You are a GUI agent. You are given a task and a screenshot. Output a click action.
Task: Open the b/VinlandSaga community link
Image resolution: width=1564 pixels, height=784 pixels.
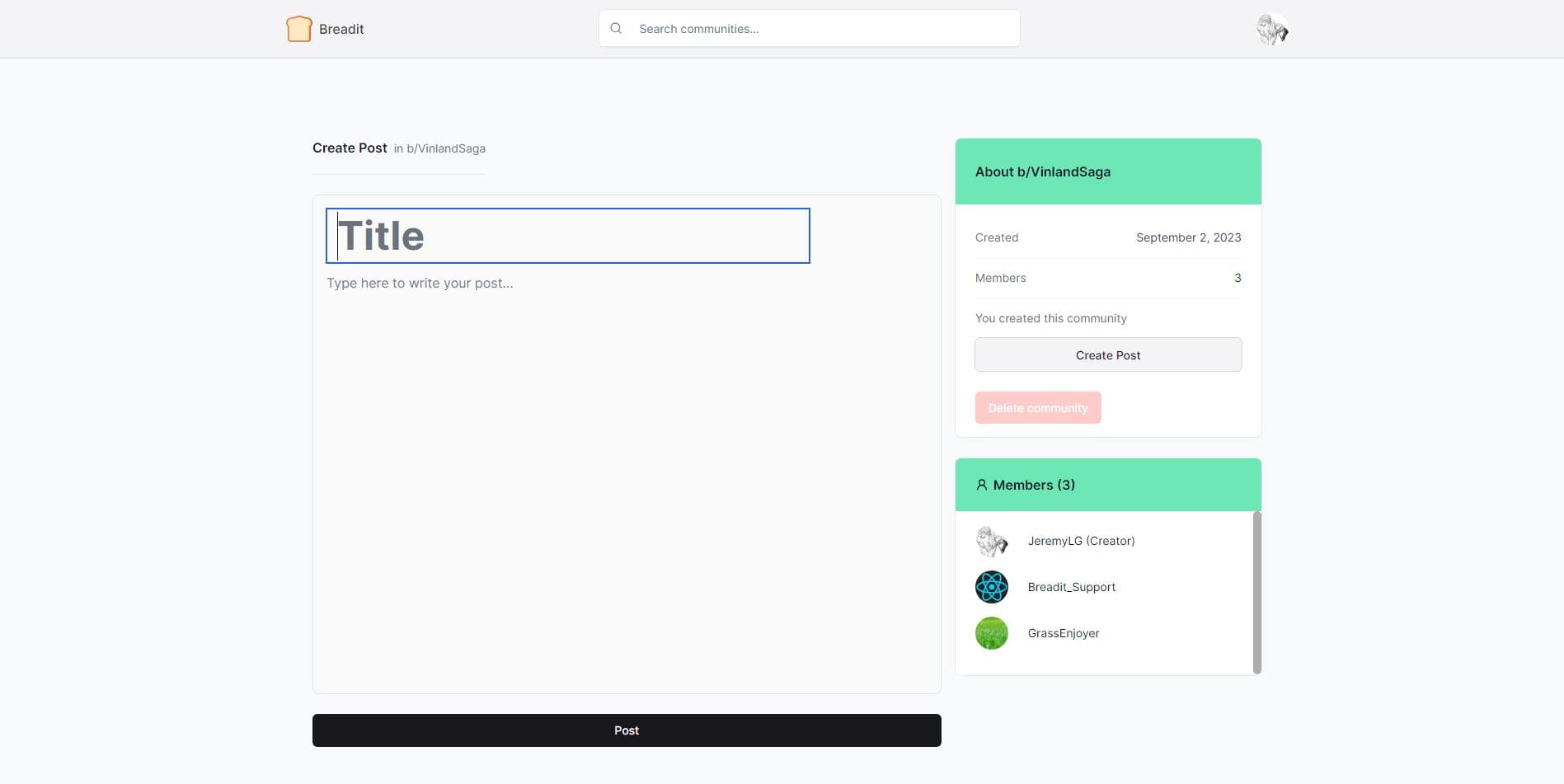tap(446, 148)
